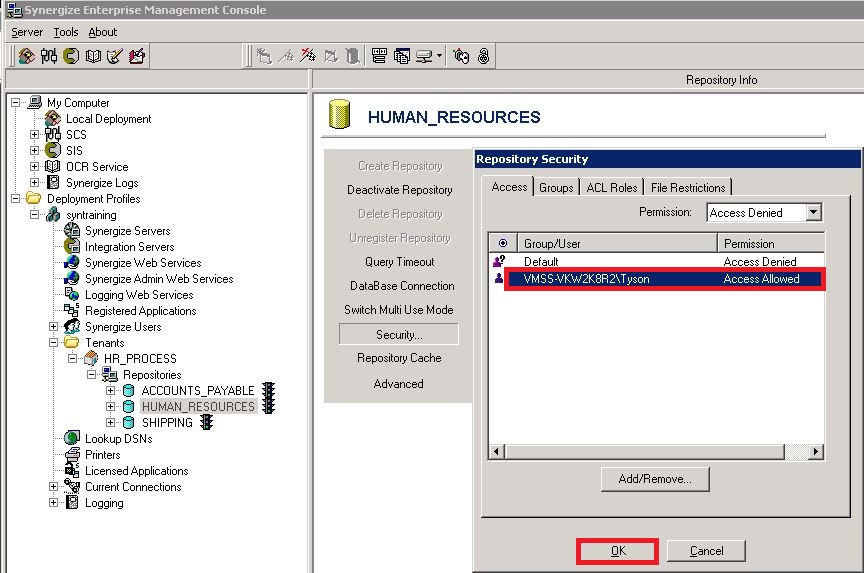Click the Query Timeout option
The image size is (864, 573).
pyautogui.click(x=399, y=262)
